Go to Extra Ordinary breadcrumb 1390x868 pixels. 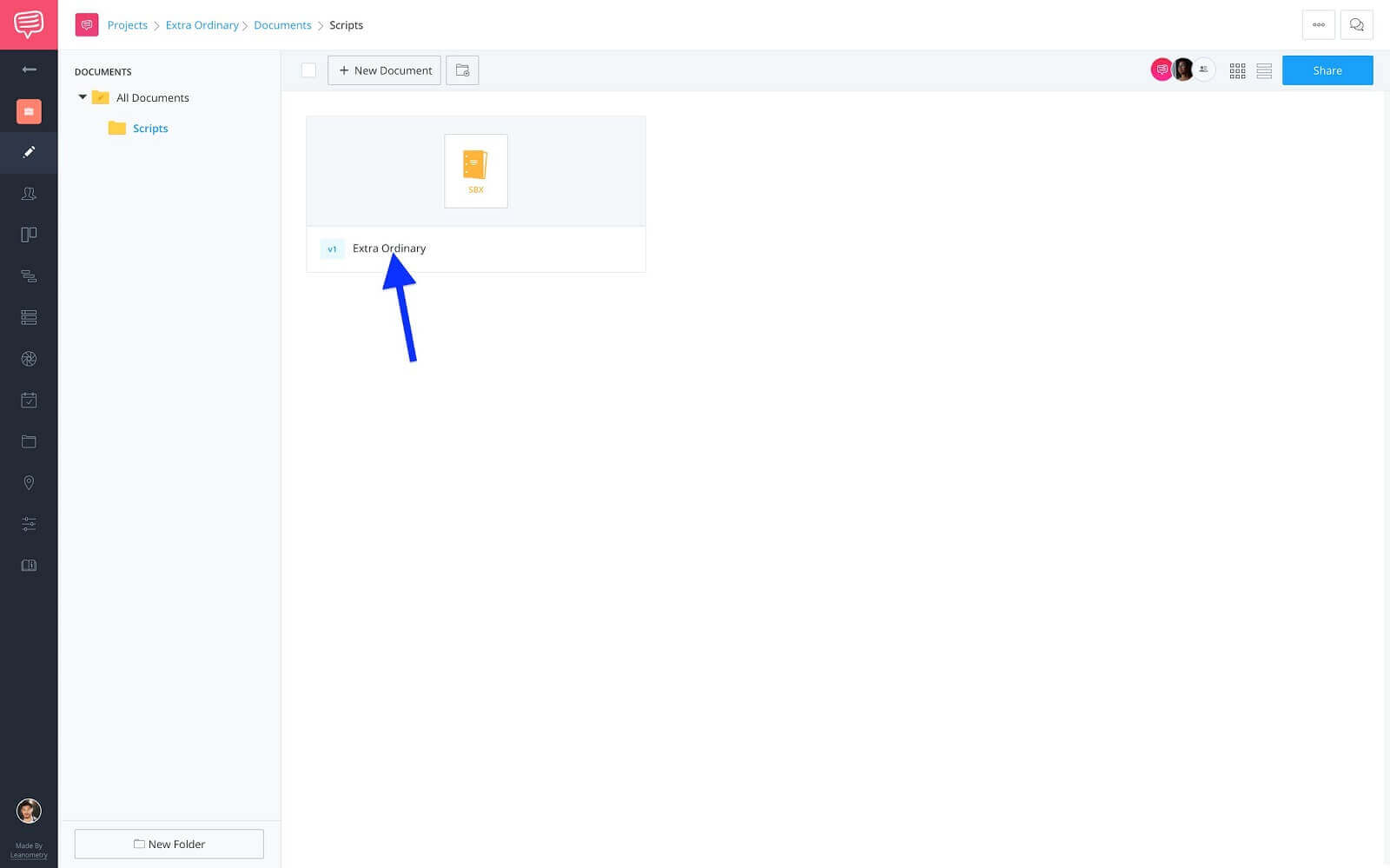(x=202, y=25)
